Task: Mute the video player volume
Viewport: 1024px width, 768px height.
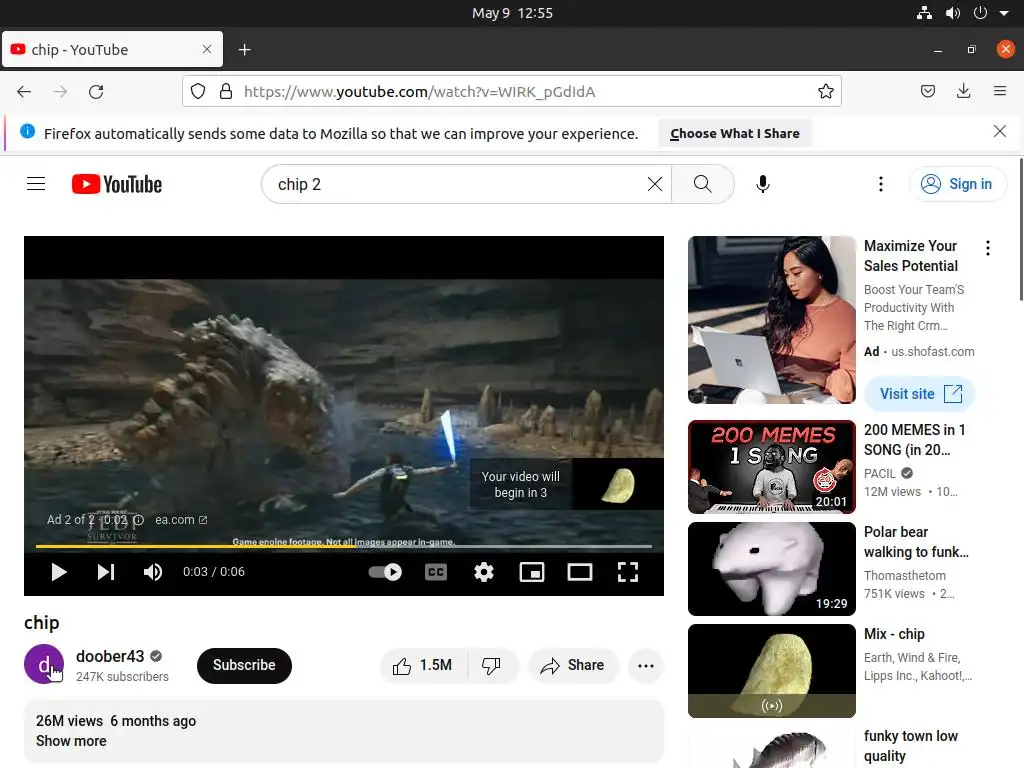Action: click(x=153, y=572)
